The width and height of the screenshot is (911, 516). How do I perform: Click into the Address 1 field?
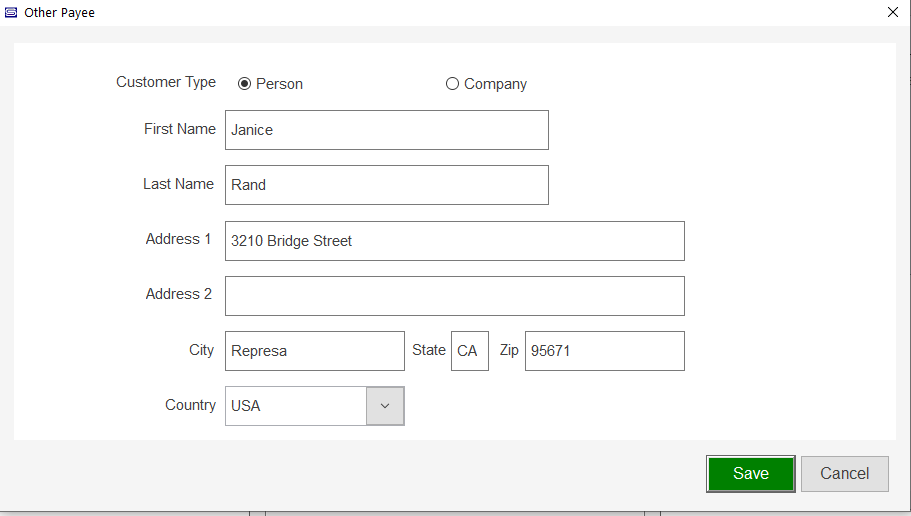point(454,241)
